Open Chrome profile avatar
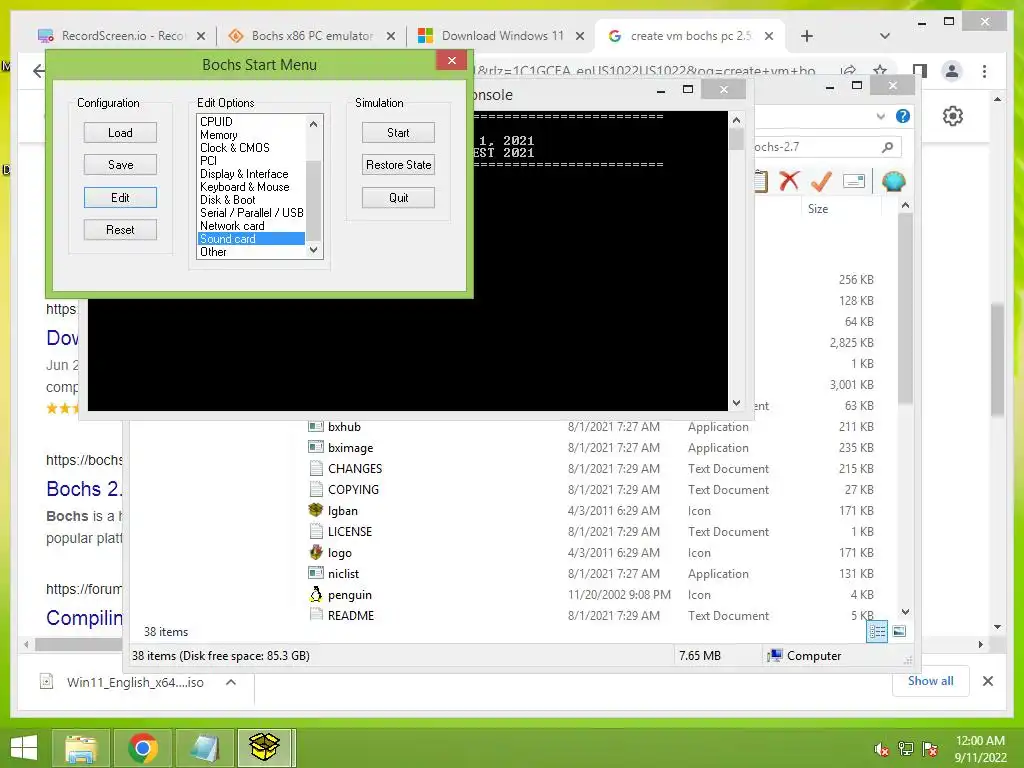 coord(952,71)
